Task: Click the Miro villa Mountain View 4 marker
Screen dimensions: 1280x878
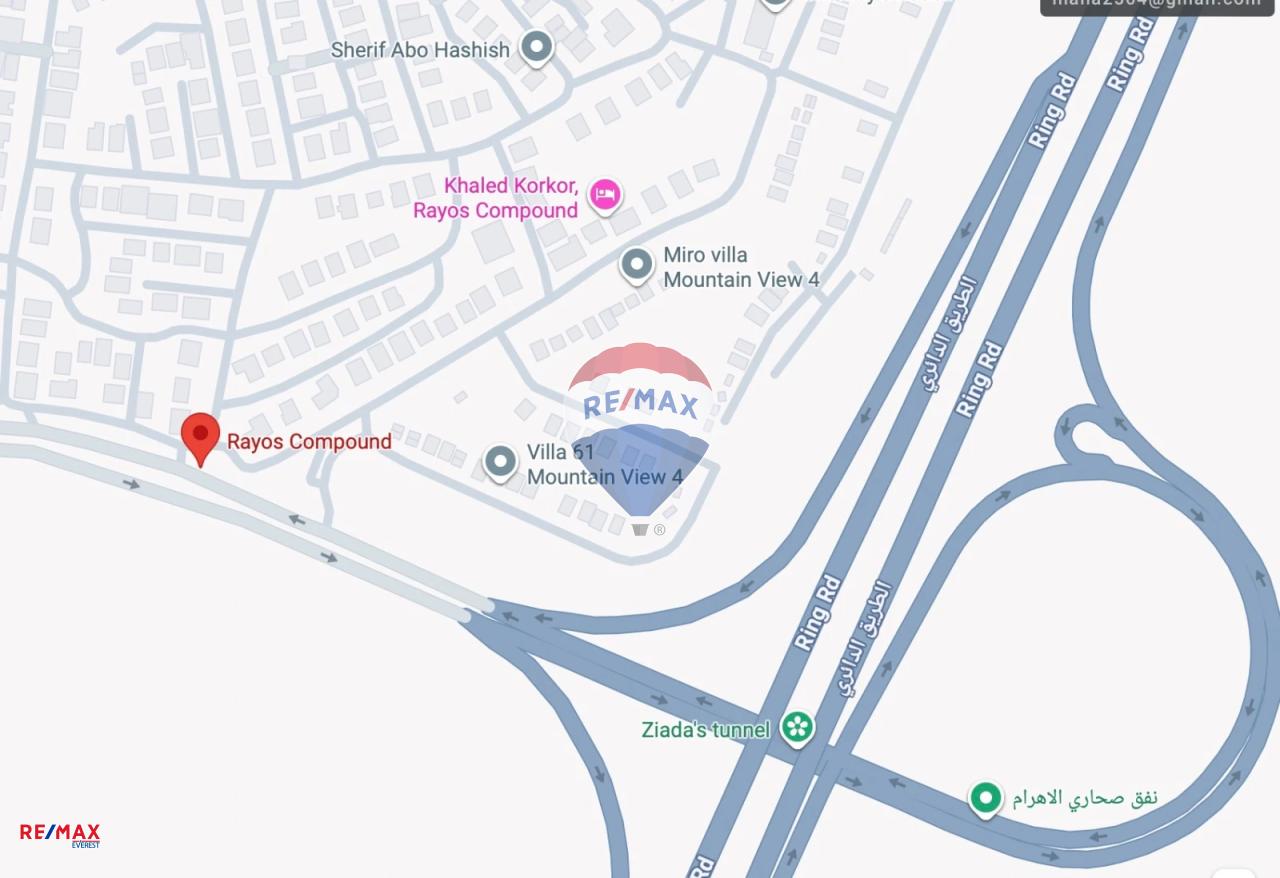Action: 637,265
